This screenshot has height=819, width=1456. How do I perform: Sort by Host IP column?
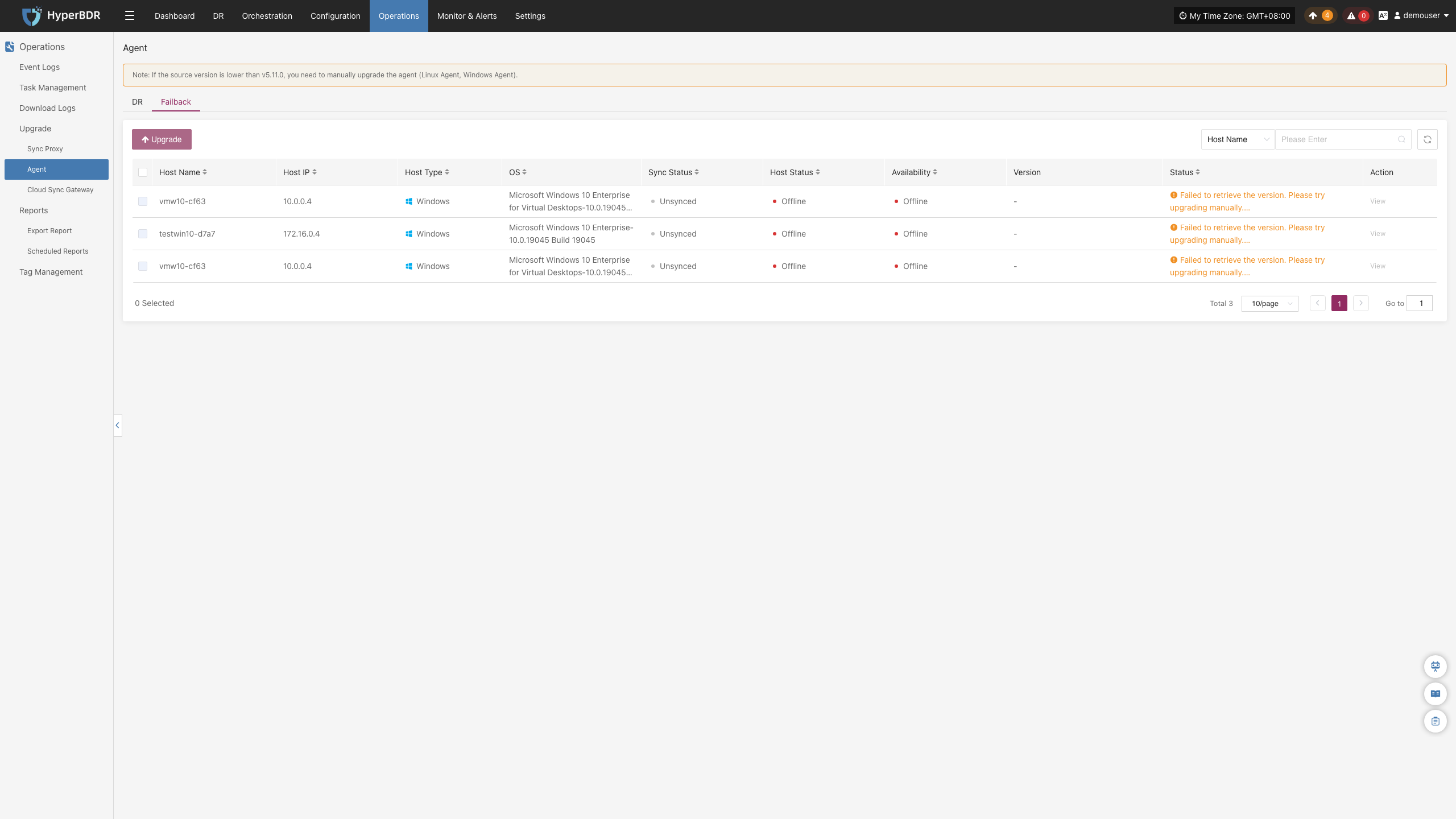[x=315, y=172]
